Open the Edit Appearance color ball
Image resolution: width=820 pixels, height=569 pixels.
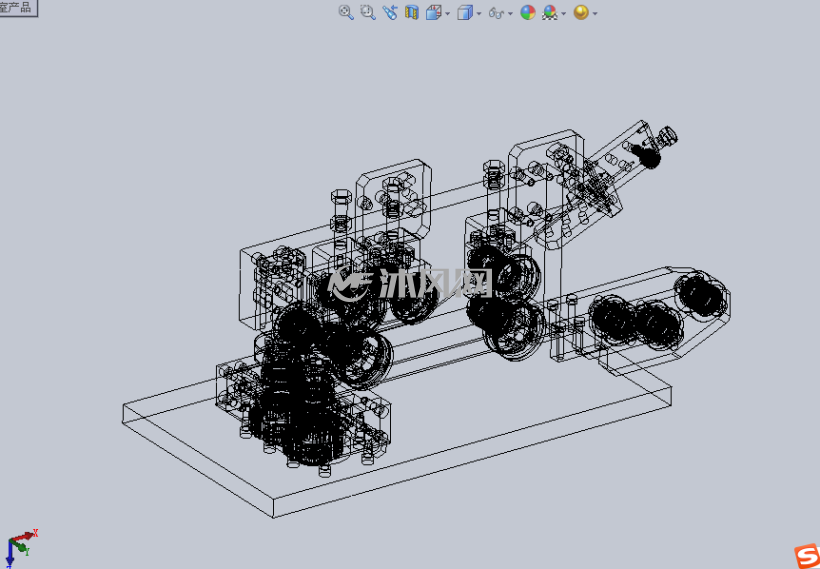point(528,13)
